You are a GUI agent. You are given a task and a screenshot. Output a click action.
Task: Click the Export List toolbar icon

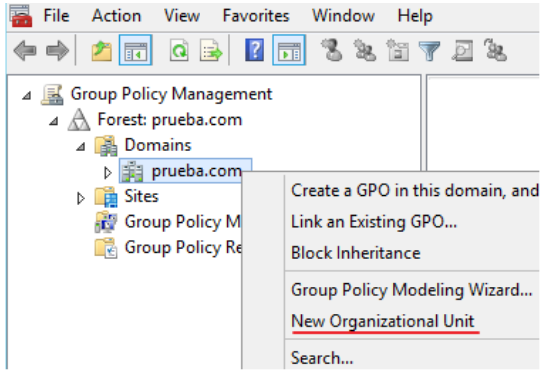coord(211,51)
